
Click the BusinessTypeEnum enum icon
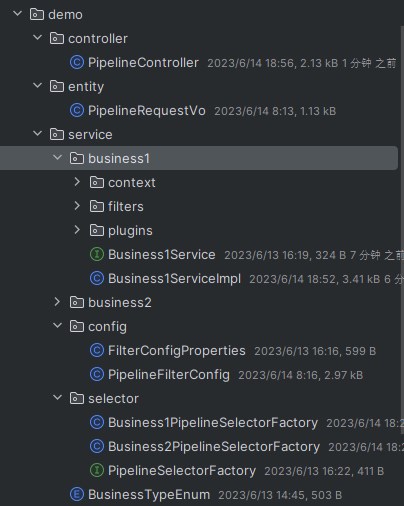[x=77, y=494]
